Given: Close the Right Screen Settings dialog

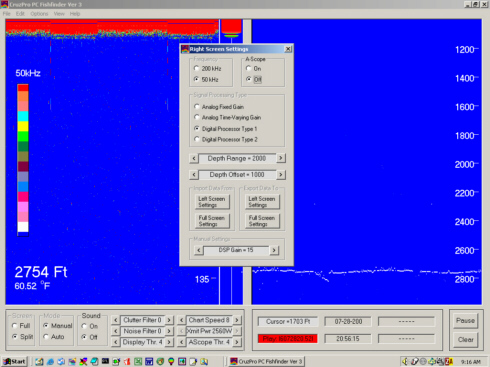Looking at the screenshot, I should (x=288, y=49).
